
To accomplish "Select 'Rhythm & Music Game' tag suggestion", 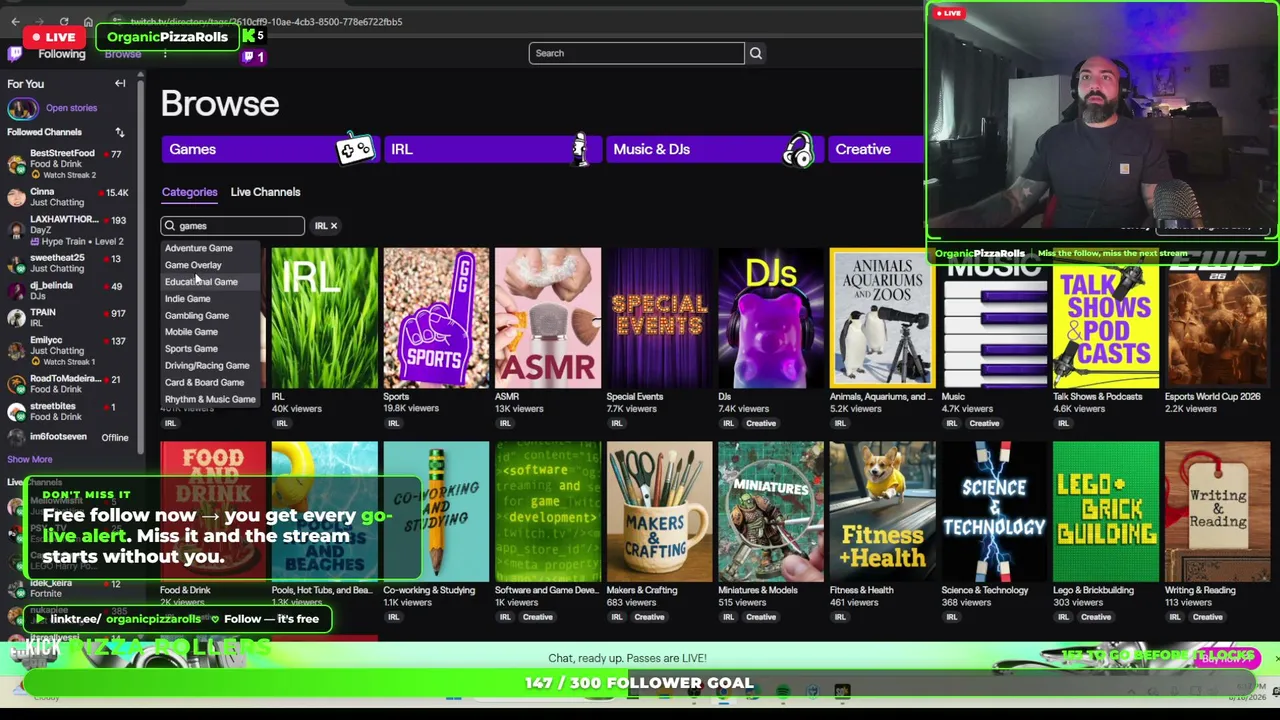I will tap(210, 400).
